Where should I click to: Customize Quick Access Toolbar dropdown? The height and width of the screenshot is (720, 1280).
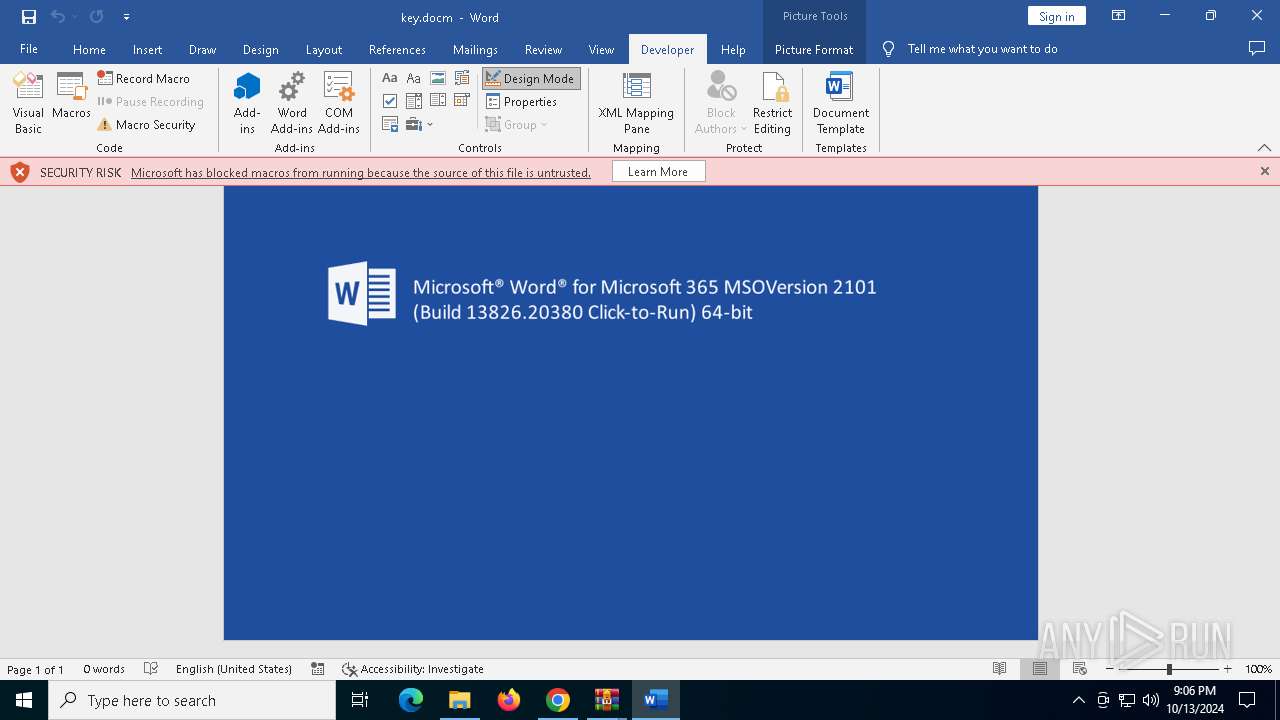[x=126, y=17]
